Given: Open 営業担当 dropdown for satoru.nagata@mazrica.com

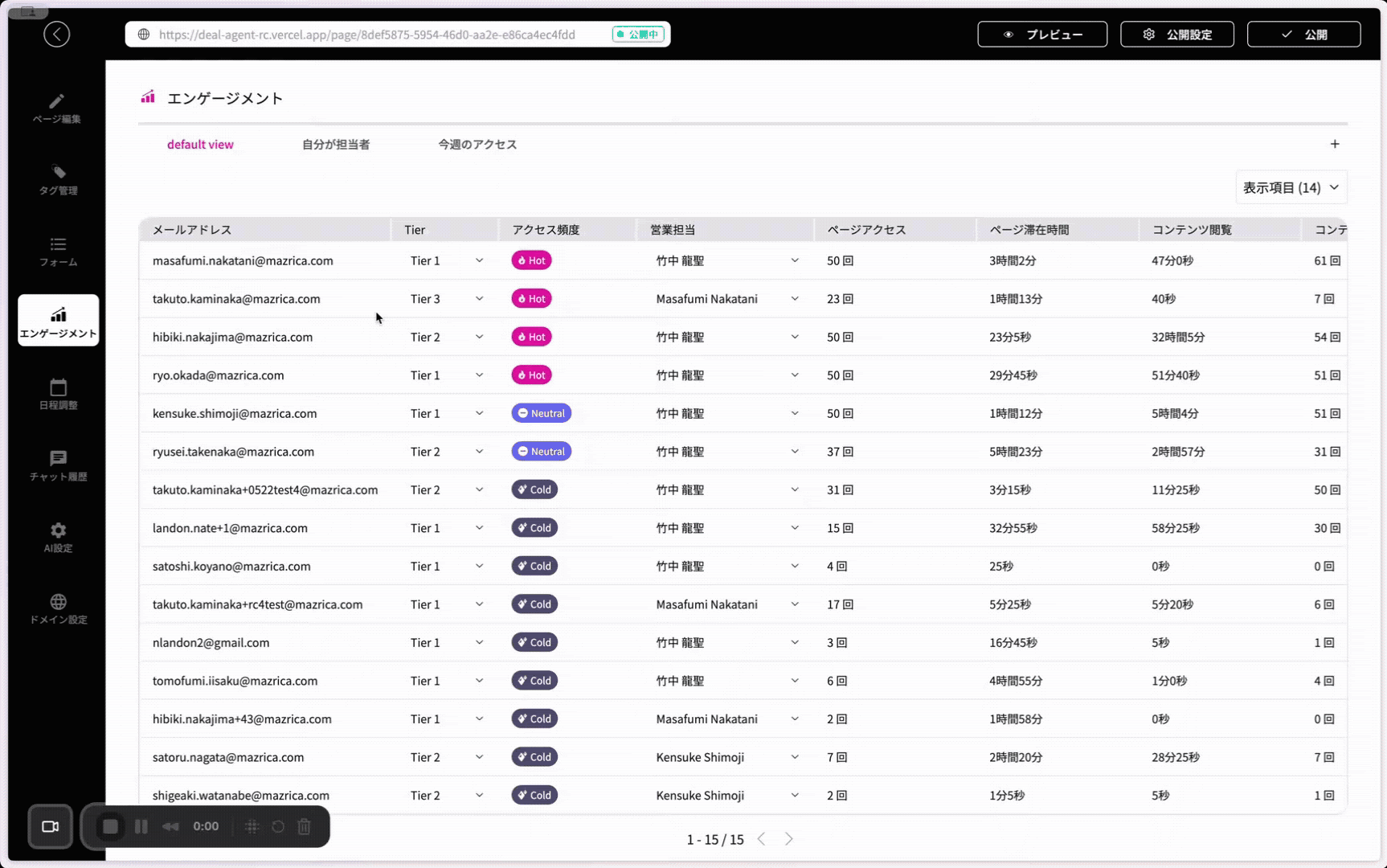Looking at the screenshot, I should 794,757.
